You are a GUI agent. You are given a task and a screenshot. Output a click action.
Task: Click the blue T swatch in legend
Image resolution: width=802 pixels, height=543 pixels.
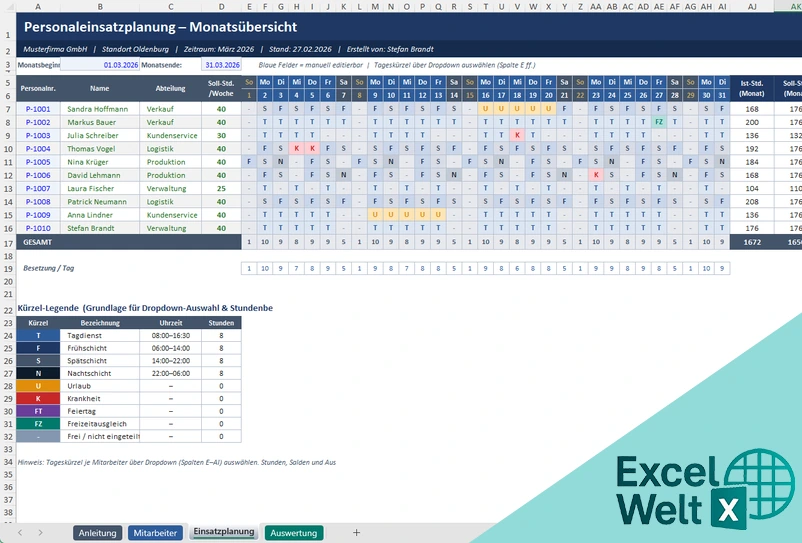38,336
